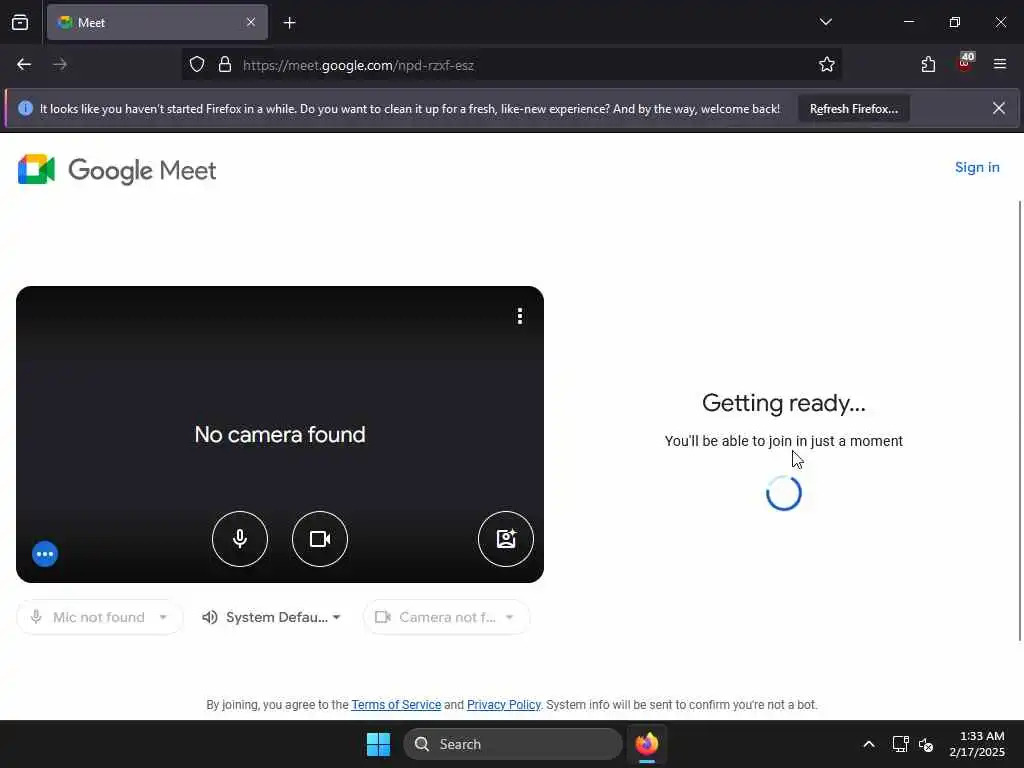Click the Firefox taskbar icon
This screenshot has height=768, width=1024.
tap(647, 744)
